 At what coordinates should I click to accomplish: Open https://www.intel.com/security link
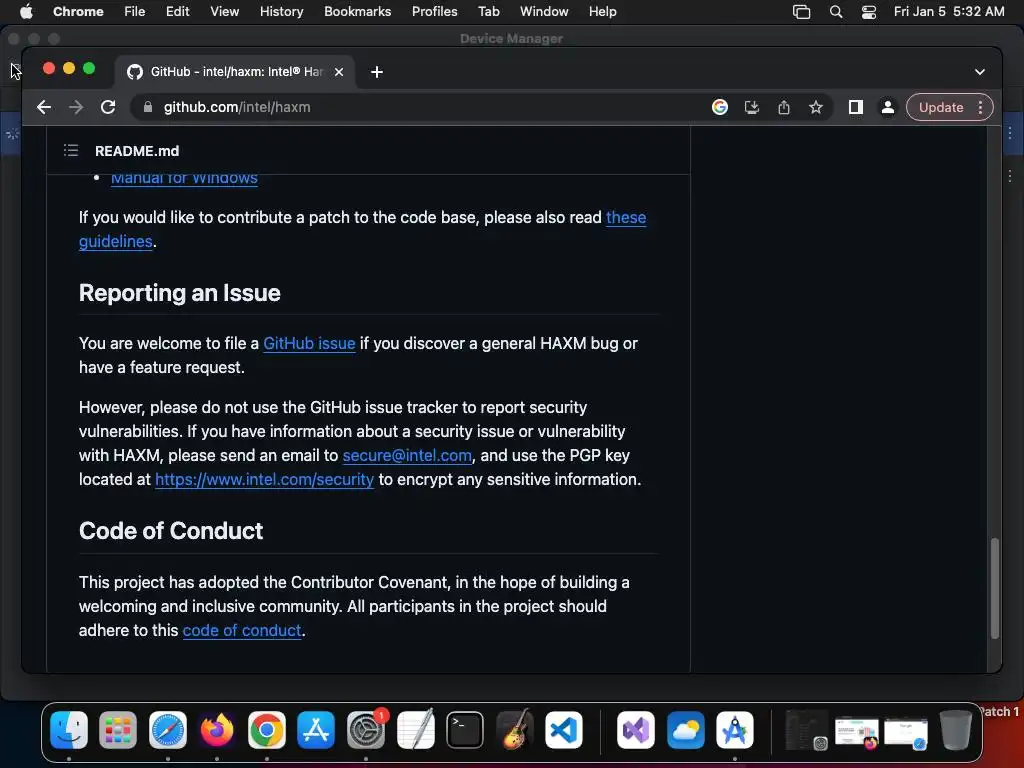(x=264, y=479)
